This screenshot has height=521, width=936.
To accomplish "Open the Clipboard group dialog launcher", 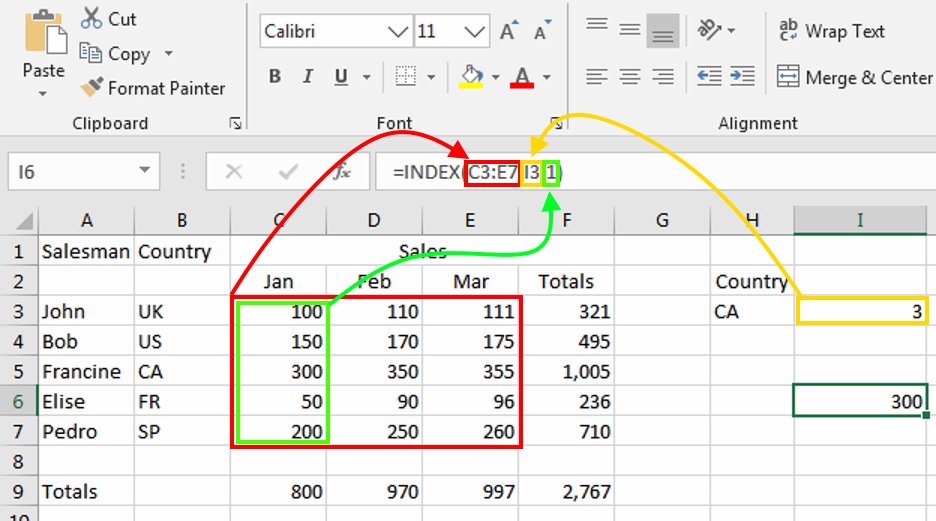I will coord(235,123).
